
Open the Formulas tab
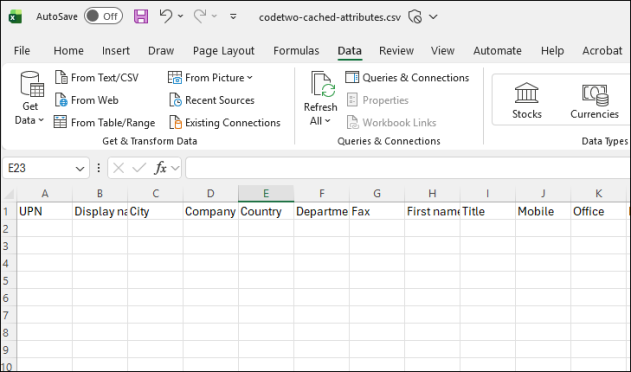296,51
